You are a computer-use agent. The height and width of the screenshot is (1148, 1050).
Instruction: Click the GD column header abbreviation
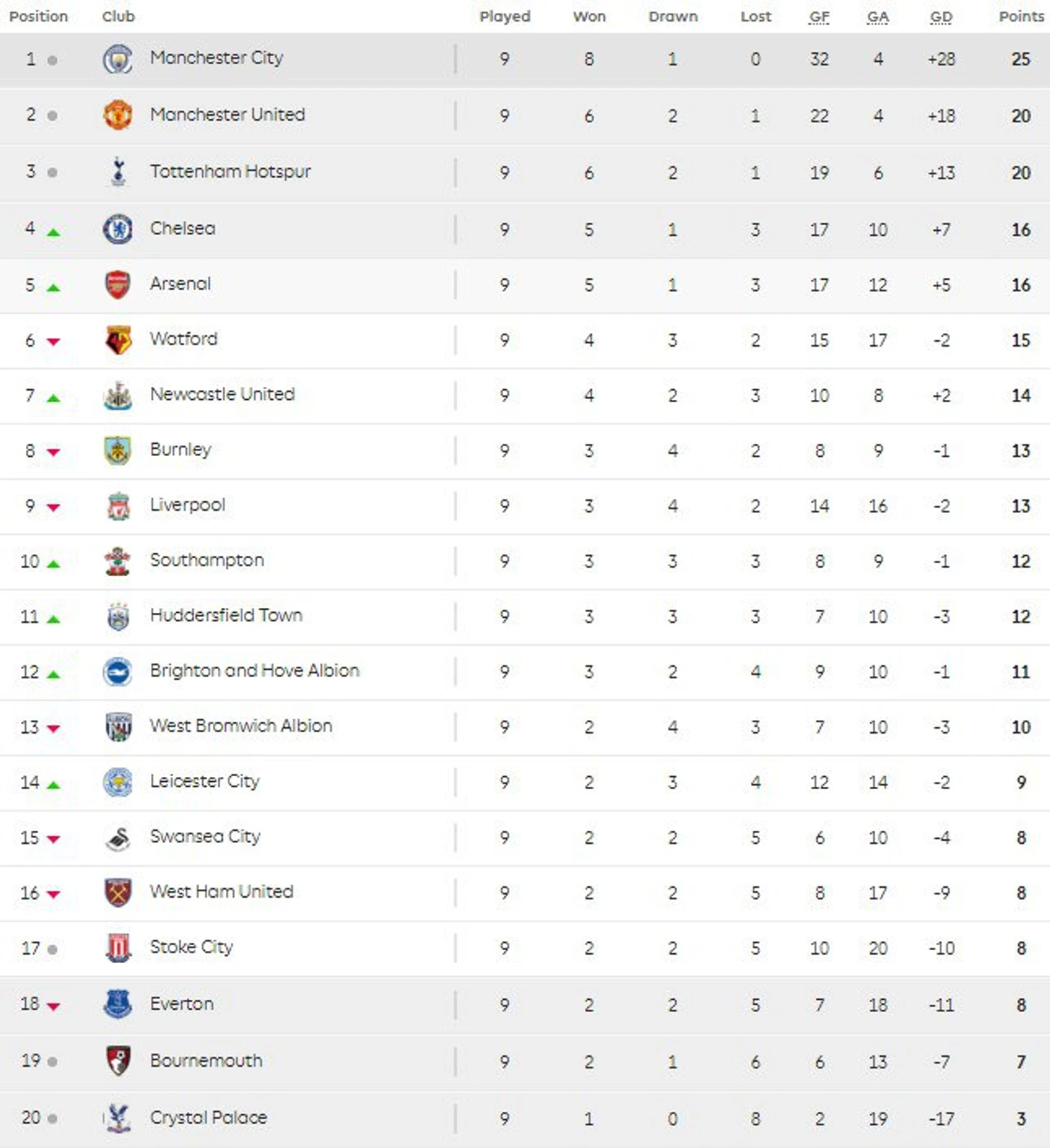pyautogui.click(x=941, y=17)
